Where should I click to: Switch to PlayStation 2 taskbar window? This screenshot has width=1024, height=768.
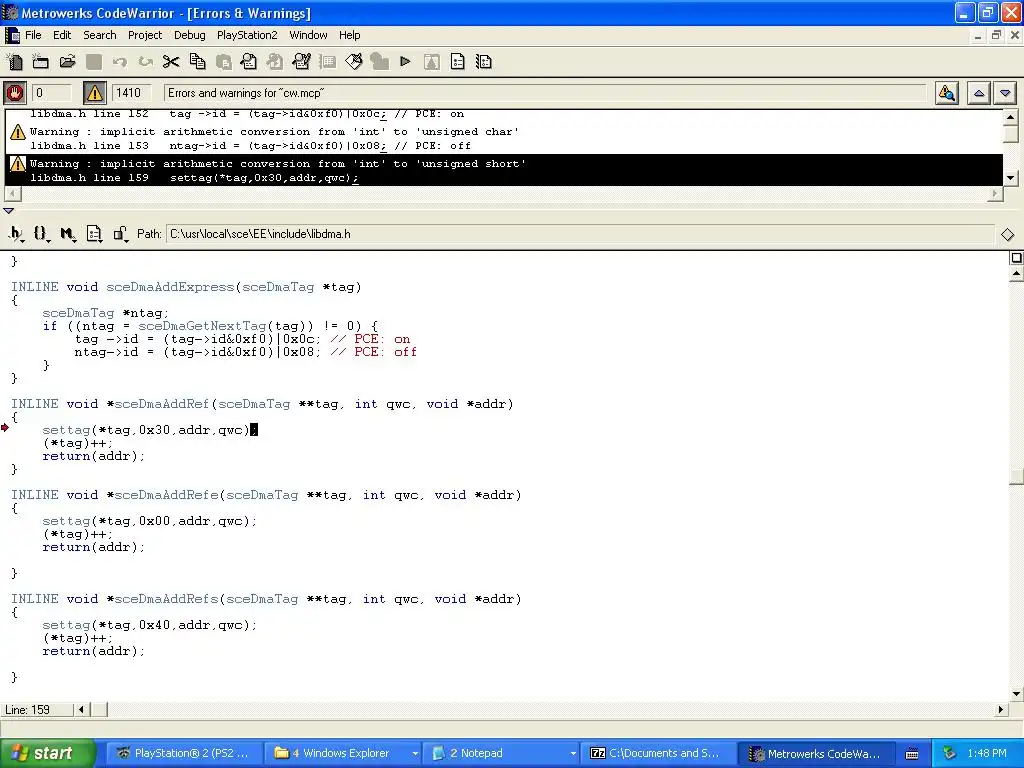pos(184,753)
